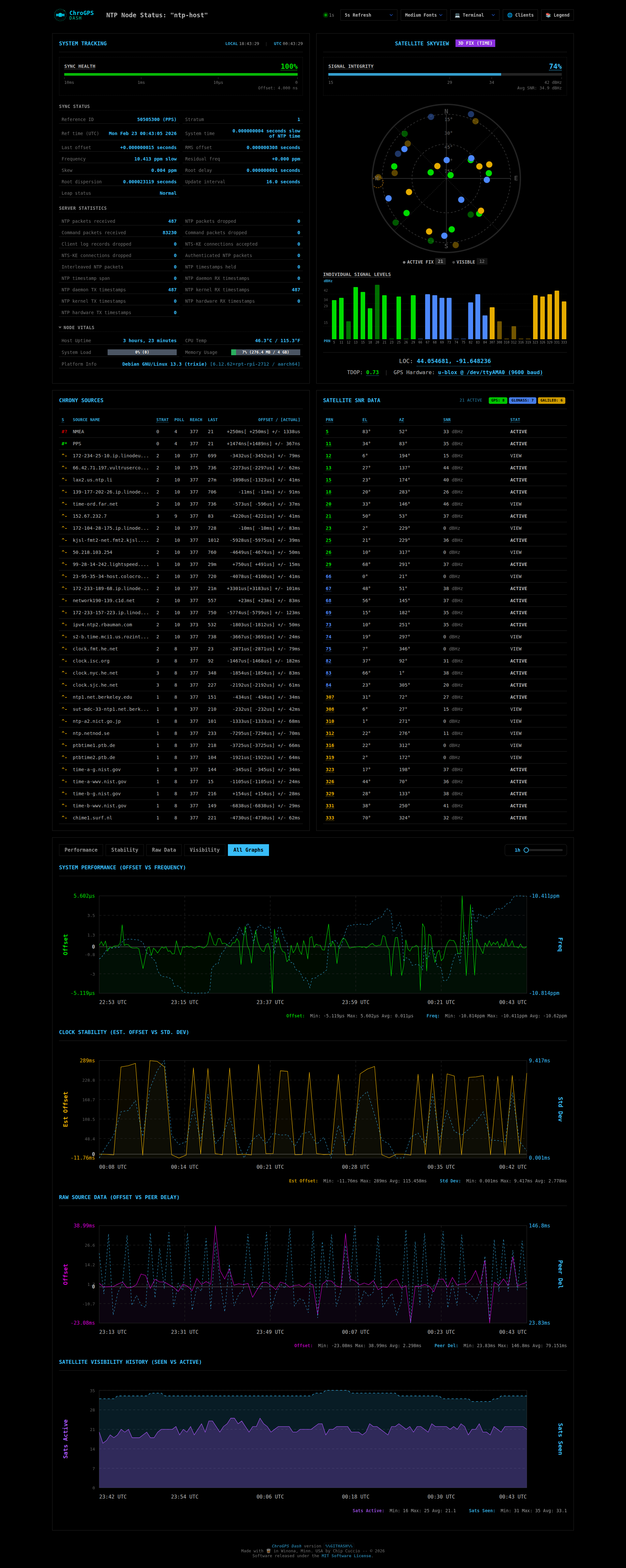Click the ChroGPS Dash logo icon

60,15
